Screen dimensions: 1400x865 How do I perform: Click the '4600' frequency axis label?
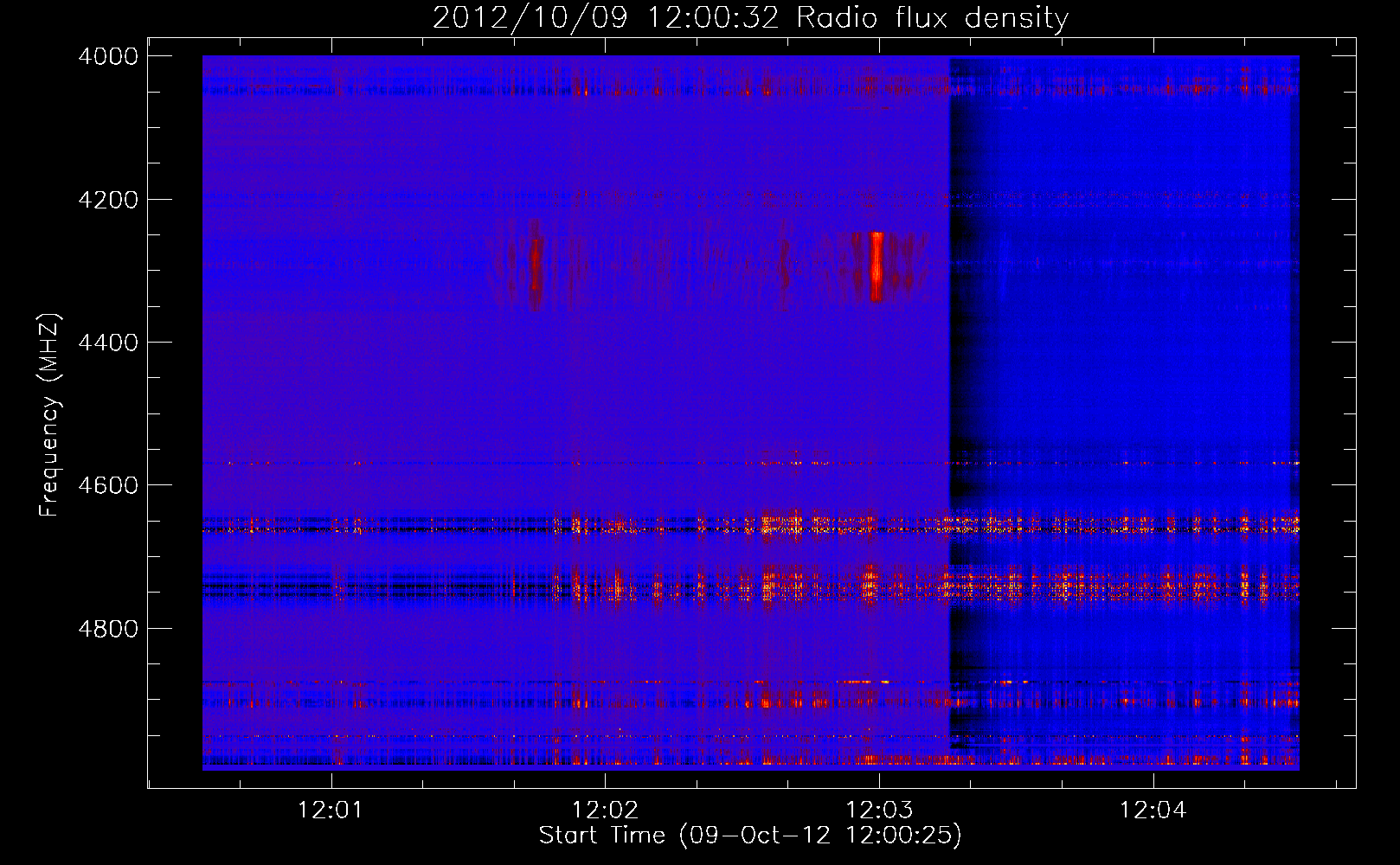(x=108, y=485)
